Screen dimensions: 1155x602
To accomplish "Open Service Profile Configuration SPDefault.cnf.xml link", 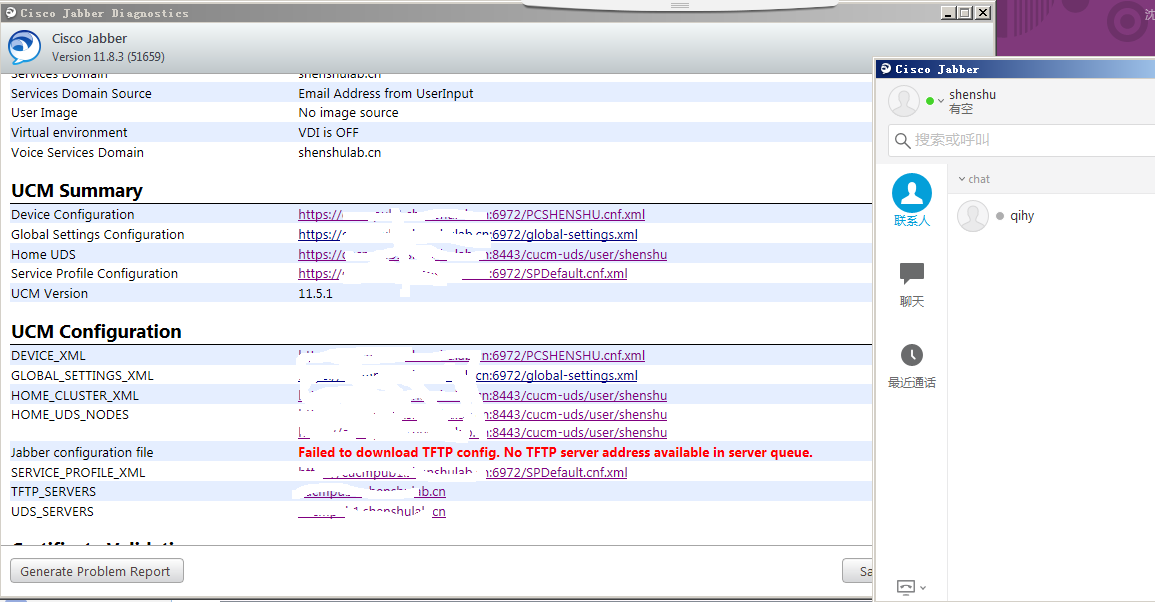I will coord(463,273).
